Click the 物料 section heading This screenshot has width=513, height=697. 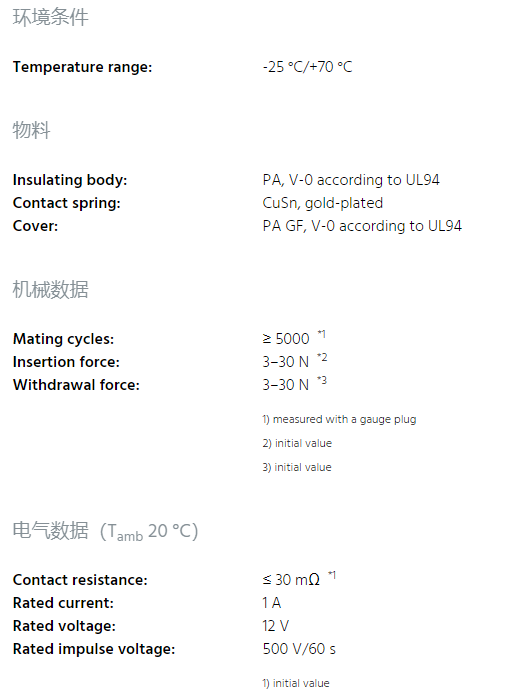pyautogui.click(x=31, y=130)
